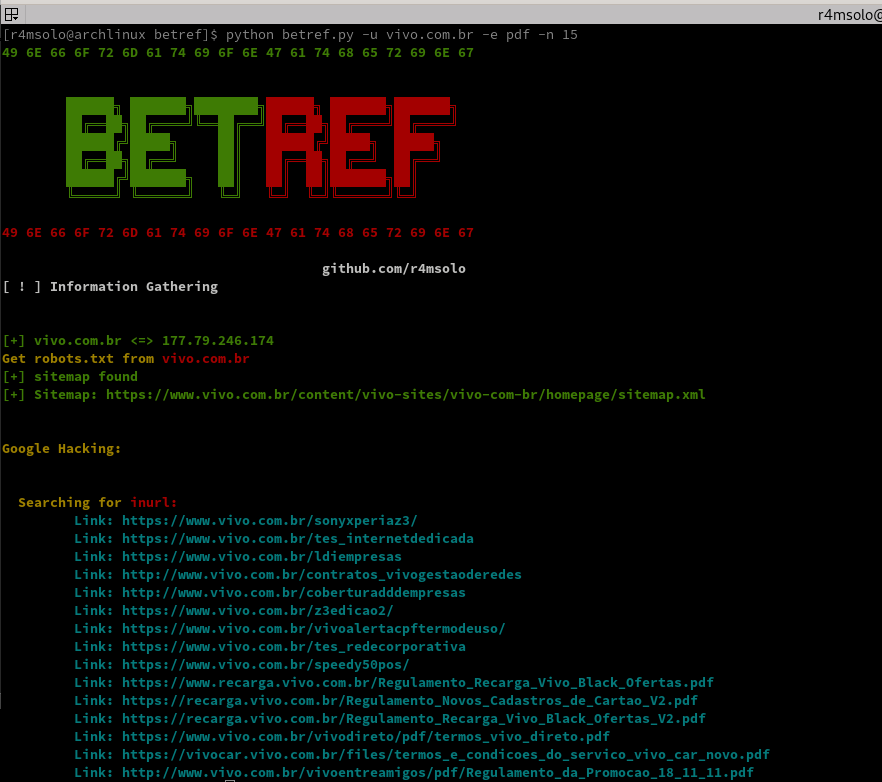Viewport: 882px width, 782px height.
Task: Open the sonyxperiaz3 link
Action: [269, 521]
